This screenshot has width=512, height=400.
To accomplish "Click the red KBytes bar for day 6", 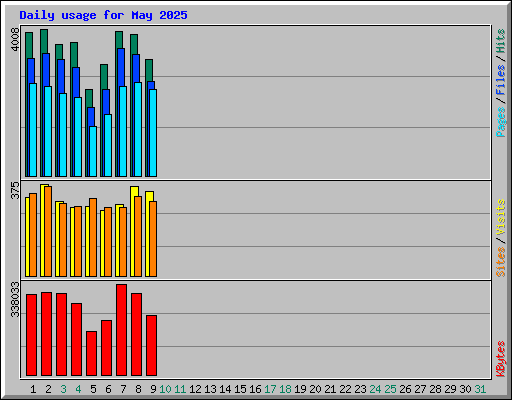I will pyautogui.click(x=107, y=348).
